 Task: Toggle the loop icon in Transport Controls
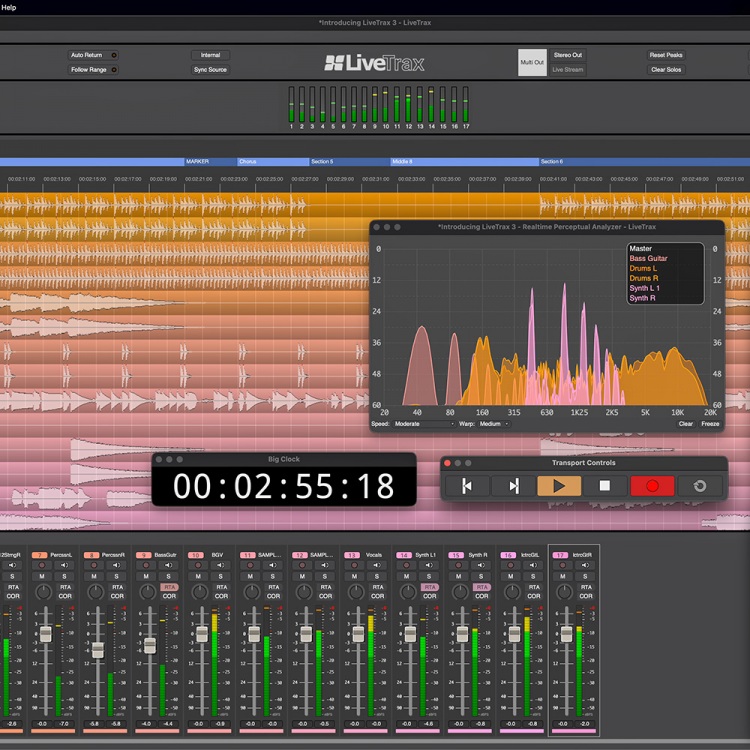coord(700,486)
